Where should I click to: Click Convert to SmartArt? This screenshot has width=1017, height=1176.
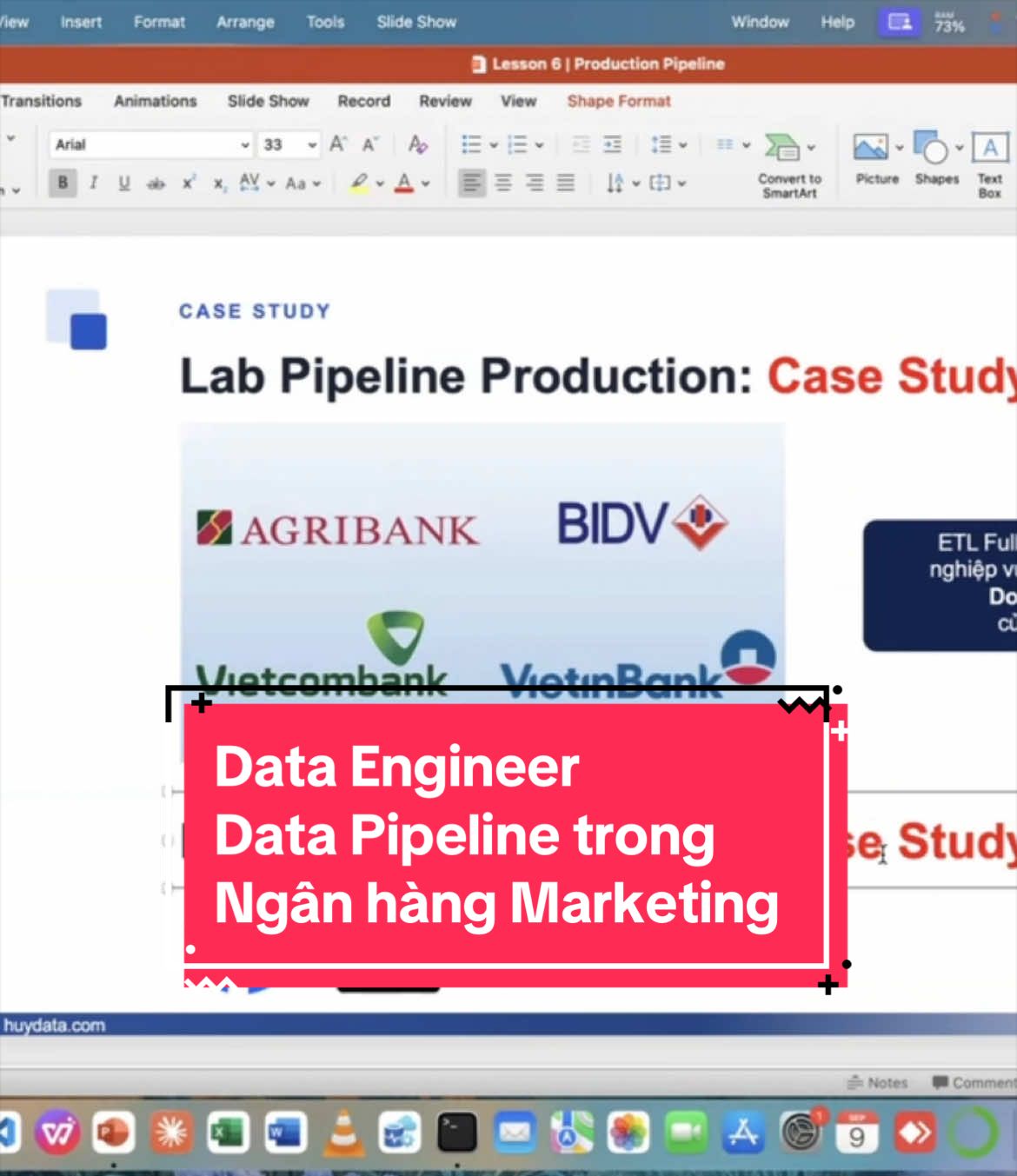[x=789, y=166]
